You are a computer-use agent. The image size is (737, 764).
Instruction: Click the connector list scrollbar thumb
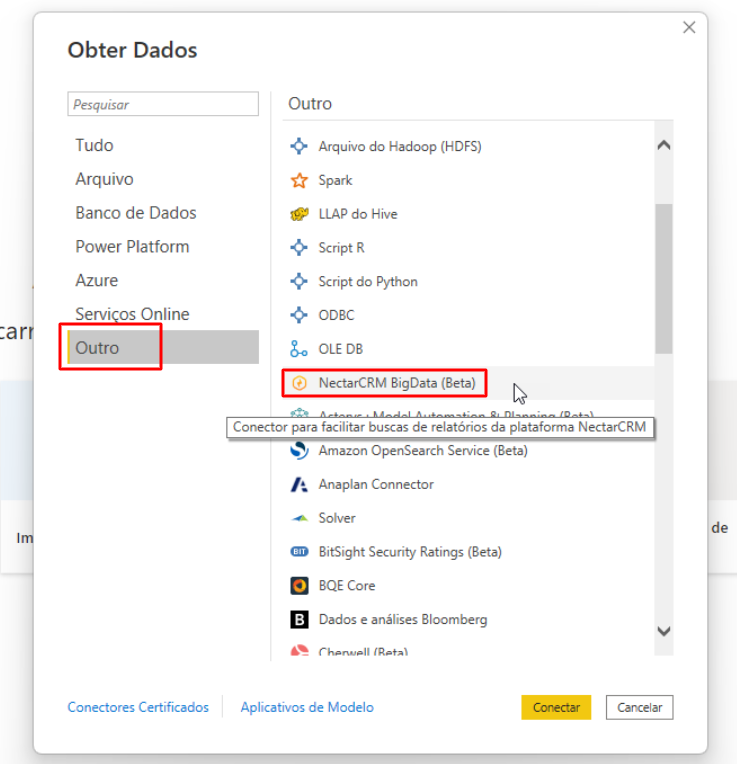663,279
